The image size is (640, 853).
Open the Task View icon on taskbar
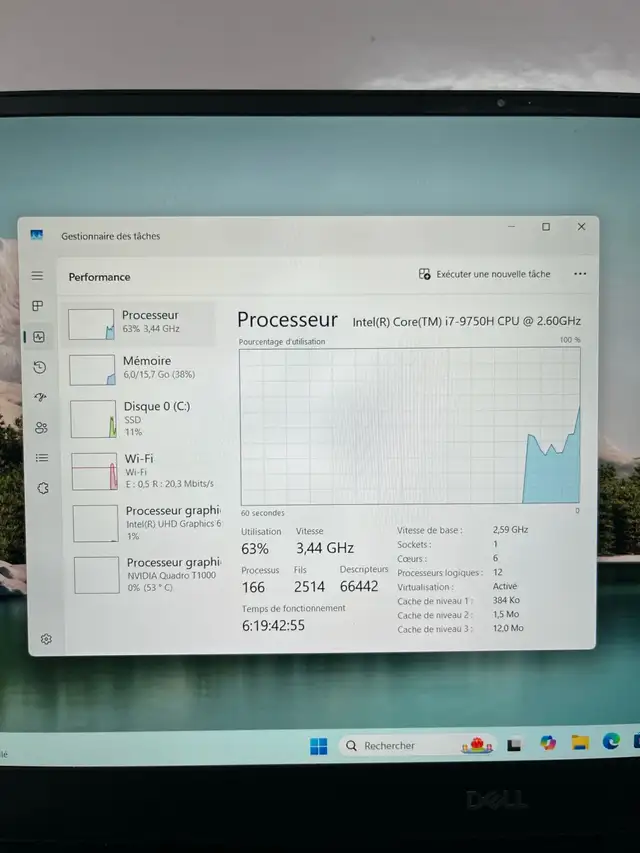(514, 745)
